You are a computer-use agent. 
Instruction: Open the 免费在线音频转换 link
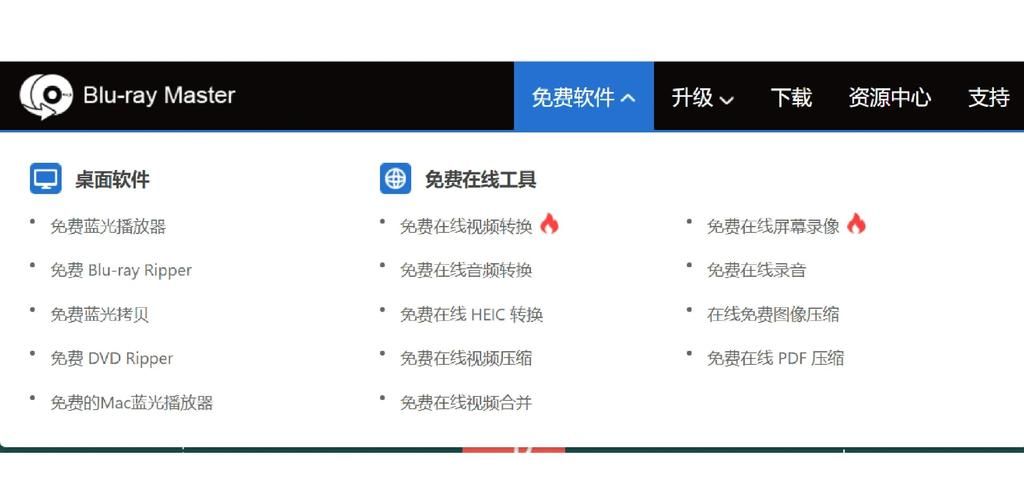click(466, 270)
